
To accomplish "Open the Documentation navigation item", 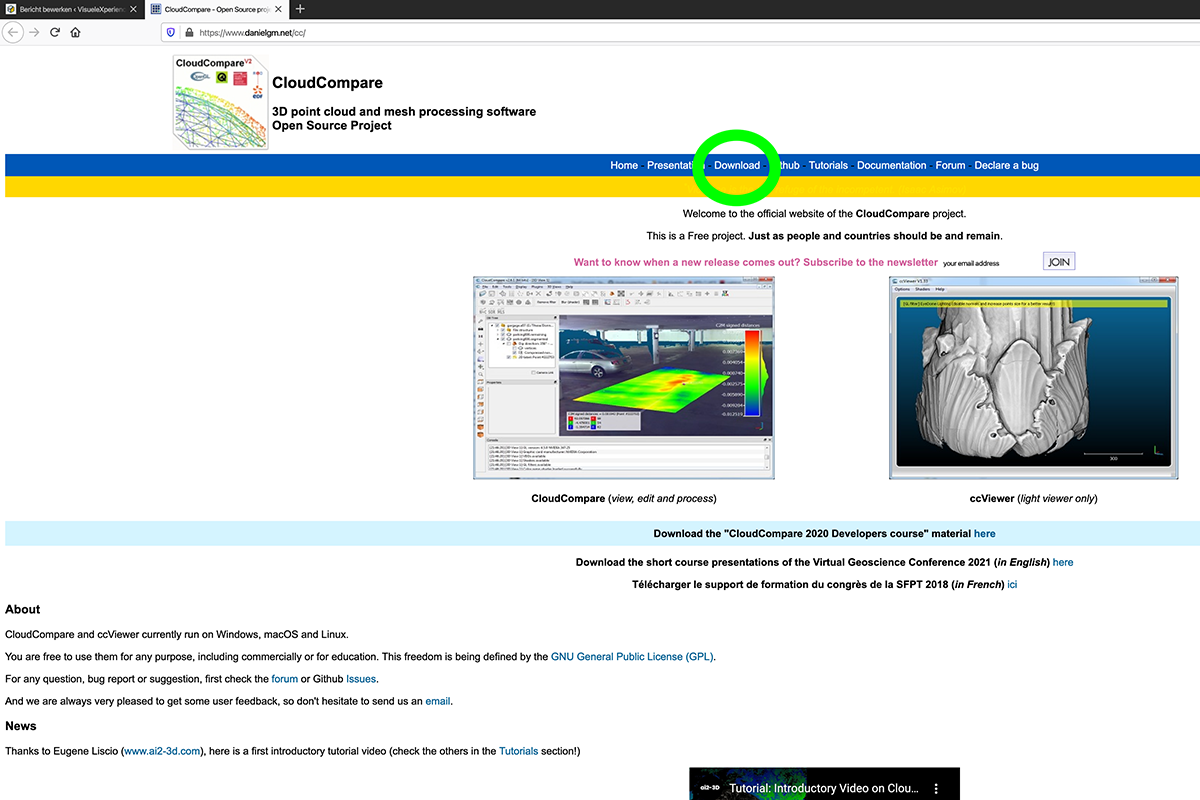I will click(892, 165).
